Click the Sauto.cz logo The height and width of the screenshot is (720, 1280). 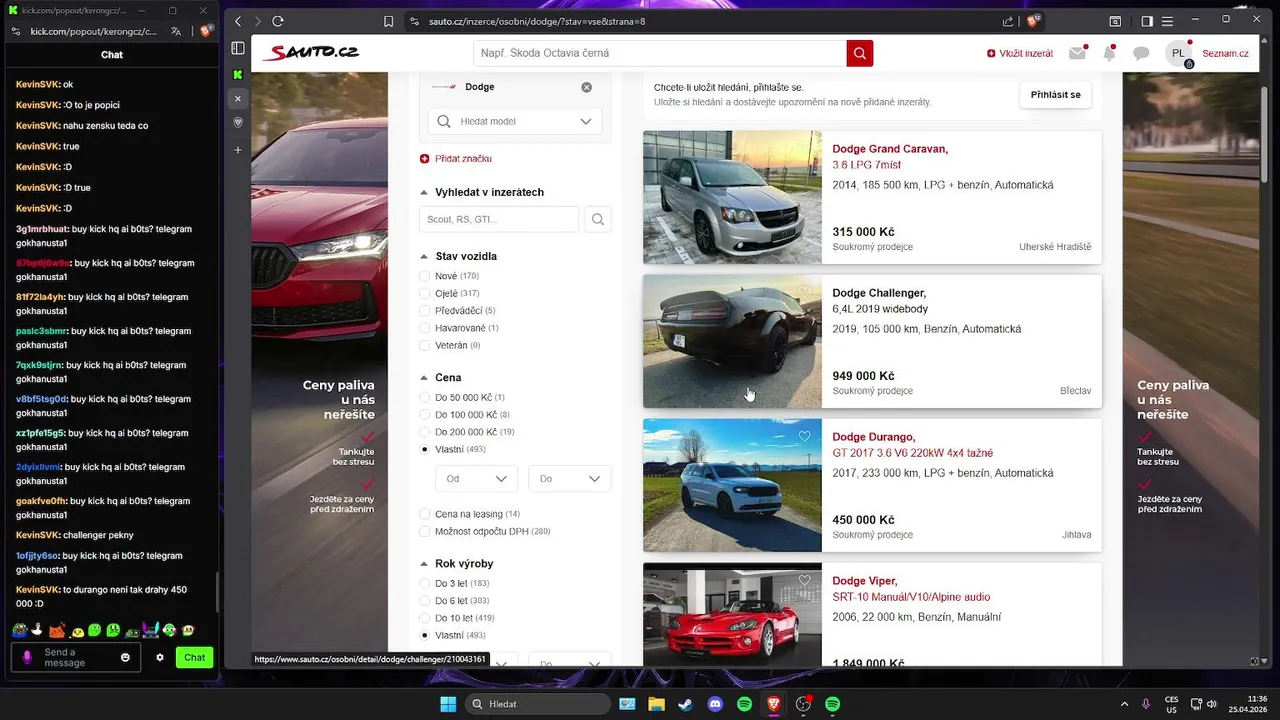(310, 53)
